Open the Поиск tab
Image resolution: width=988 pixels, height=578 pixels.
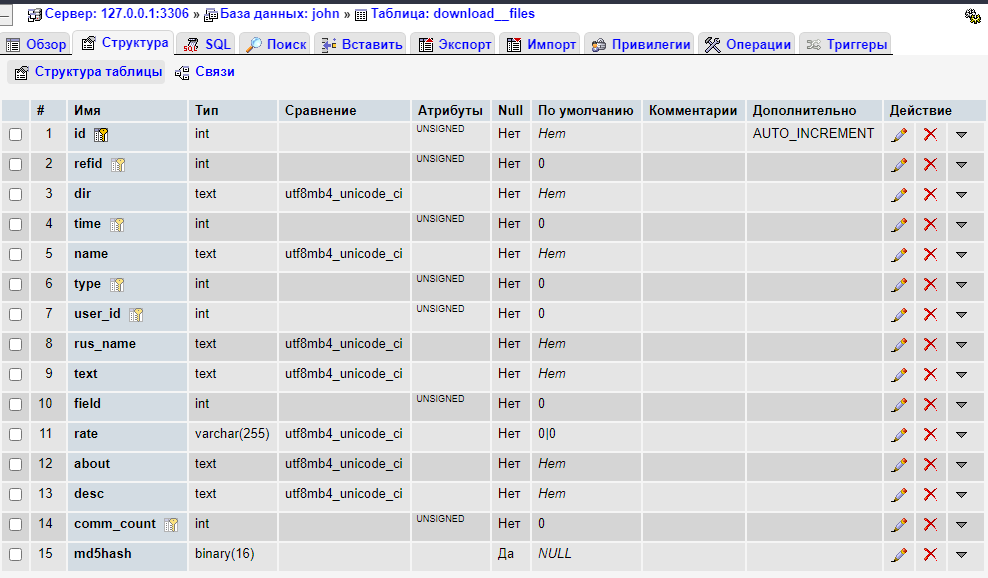tap(275, 44)
